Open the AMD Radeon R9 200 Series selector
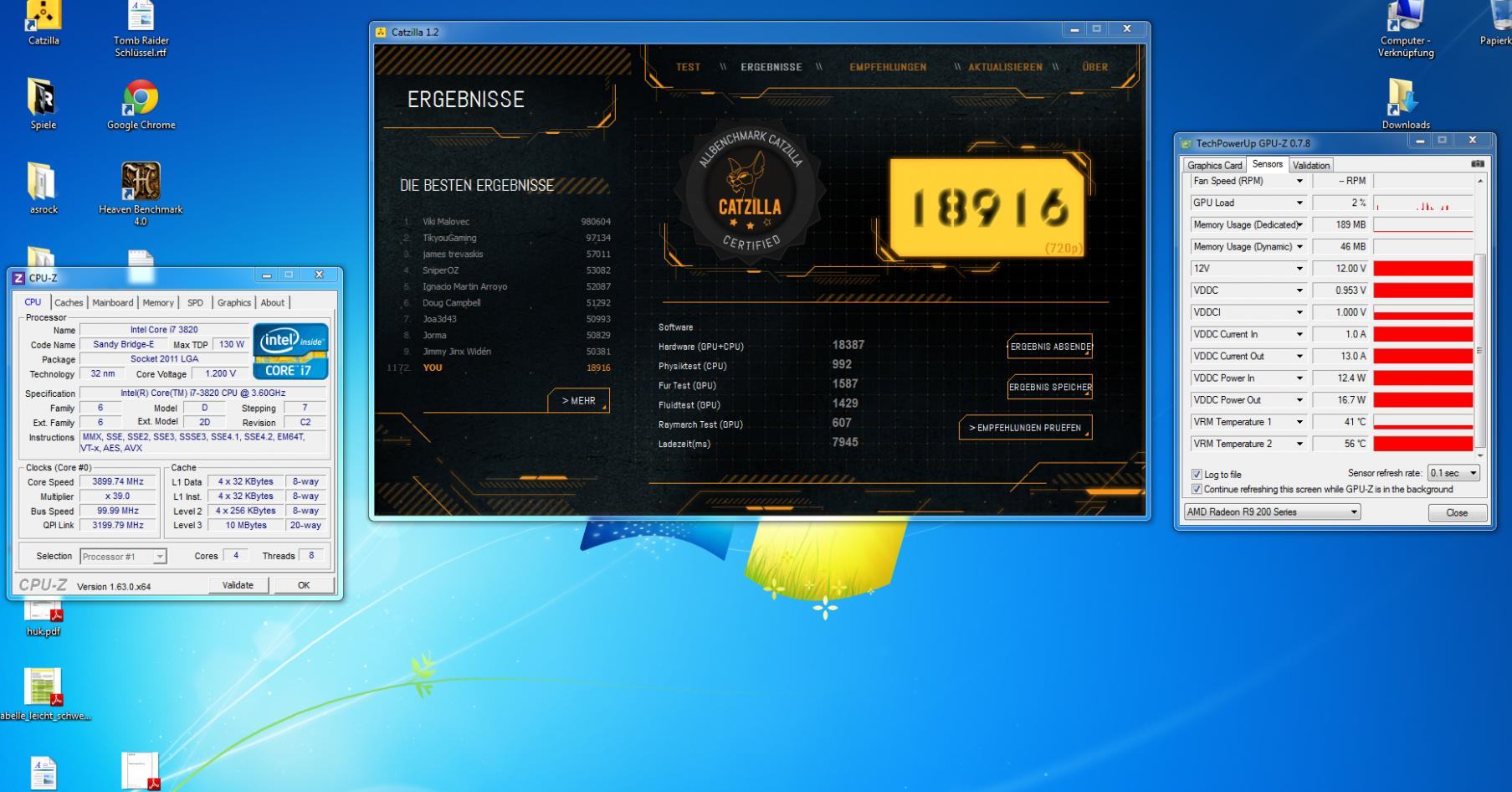The height and width of the screenshot is (792, 1512). (1272, 512)
